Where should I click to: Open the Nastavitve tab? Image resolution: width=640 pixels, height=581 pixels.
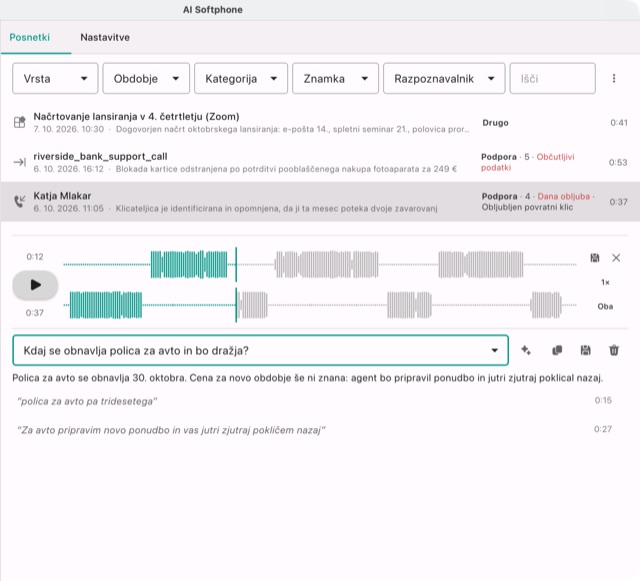click(x=105, y=37)
